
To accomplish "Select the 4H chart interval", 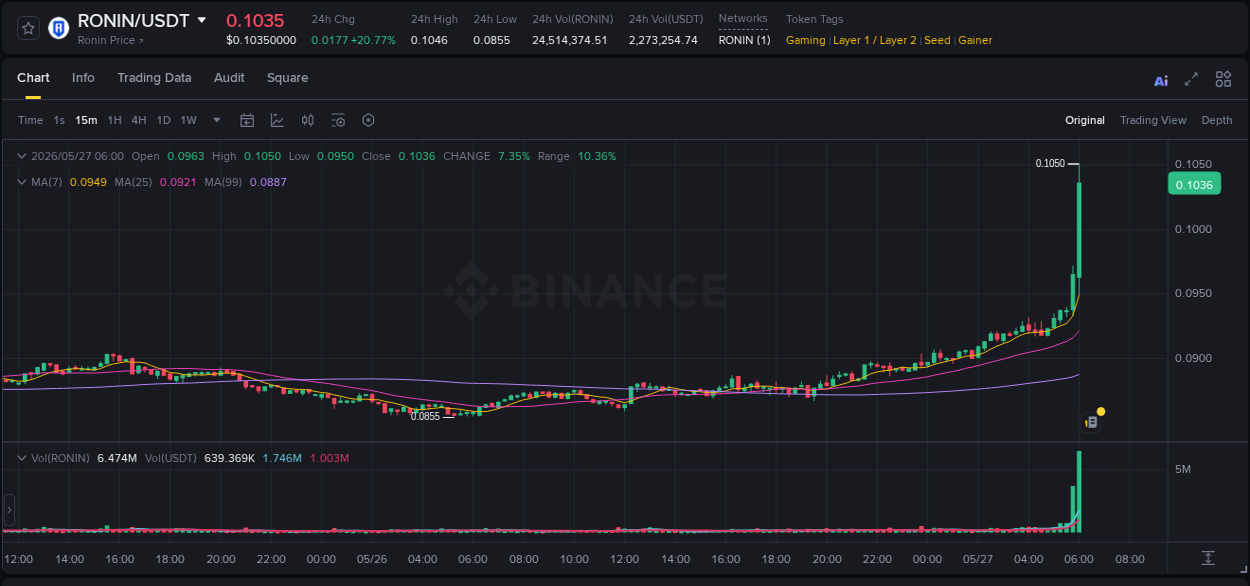I will [x=138, y=120].
